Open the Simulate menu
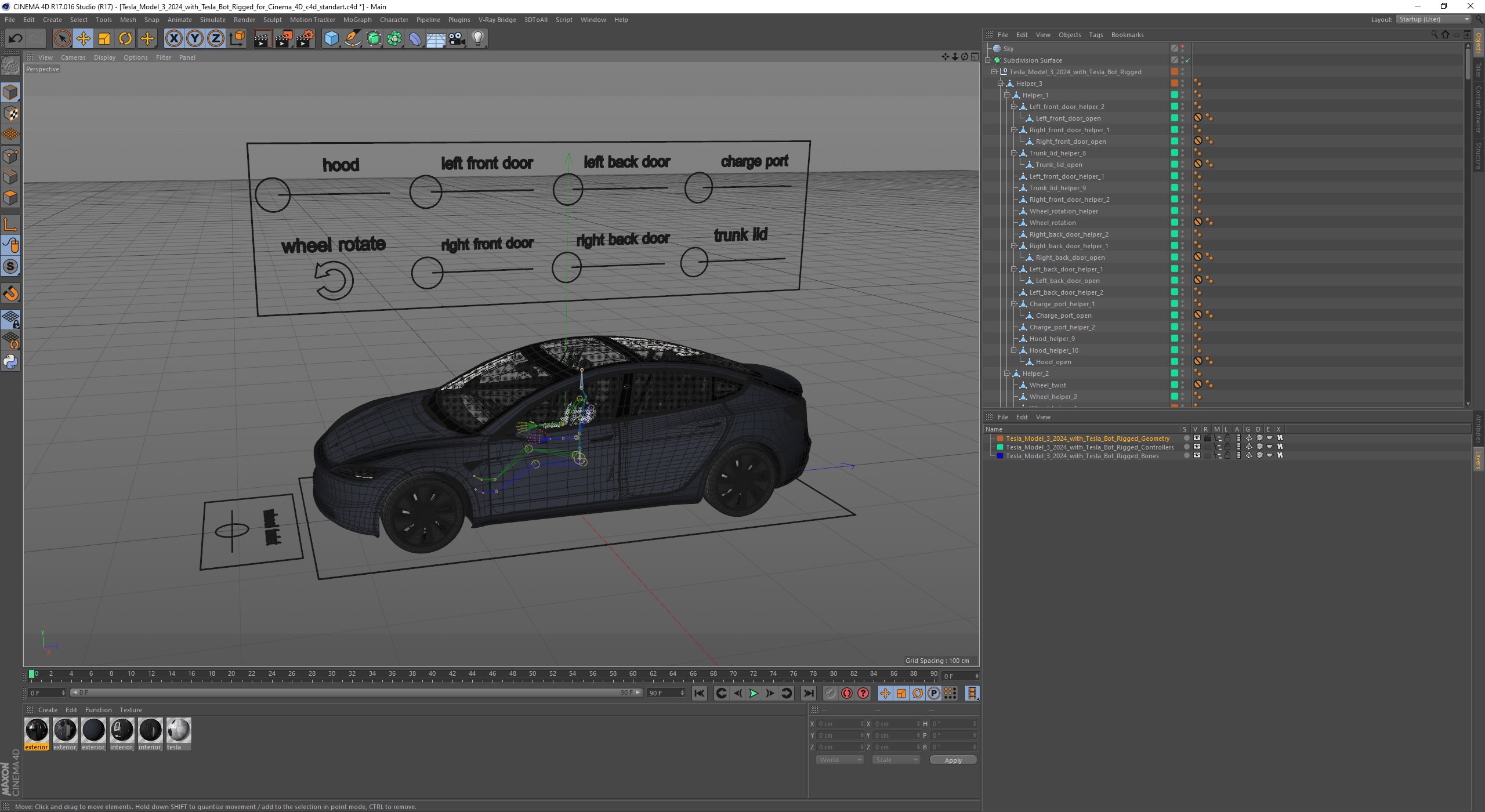Viewport: 1485px width, 812px height. point(213,20)
